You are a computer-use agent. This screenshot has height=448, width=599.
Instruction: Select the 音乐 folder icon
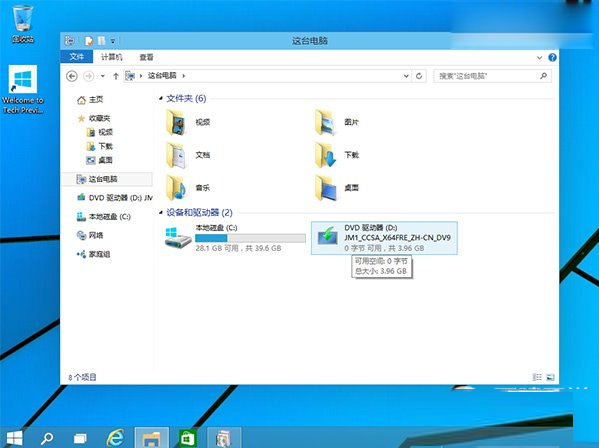click(176, 188)
